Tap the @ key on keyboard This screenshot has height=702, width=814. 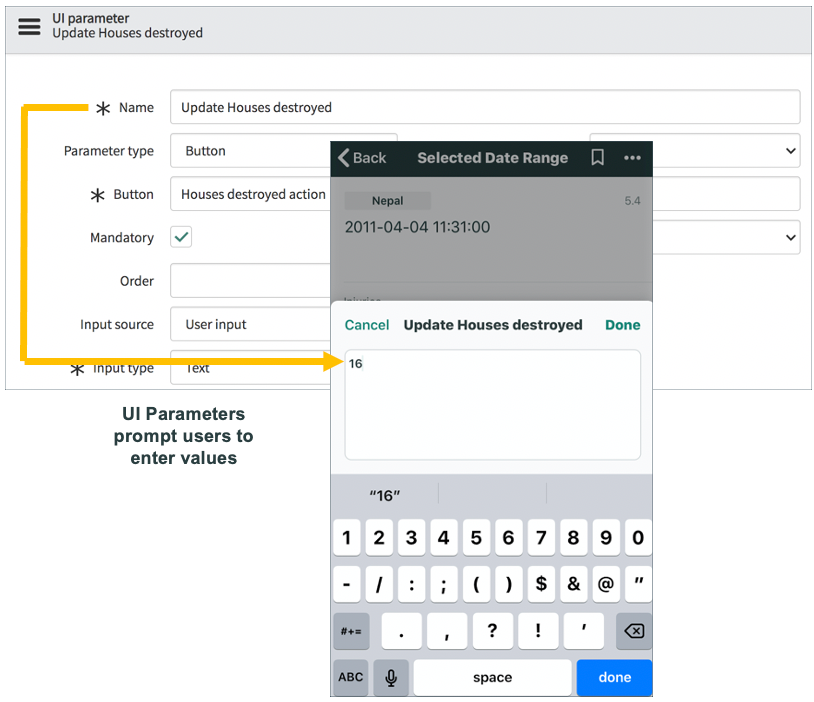pyautogui.click(x=606, y=584)
